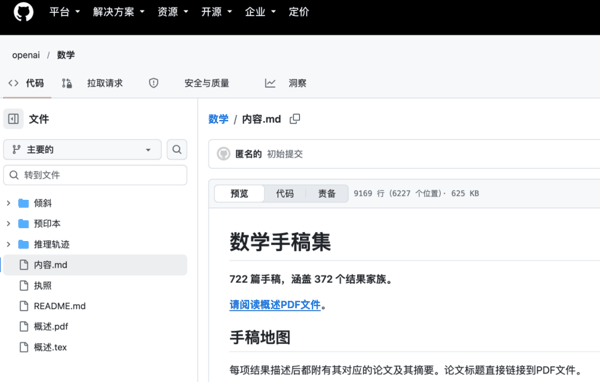Viewport: 600px width, 382px height.
Task: Copy the file path icon
Action: point(295,119)
